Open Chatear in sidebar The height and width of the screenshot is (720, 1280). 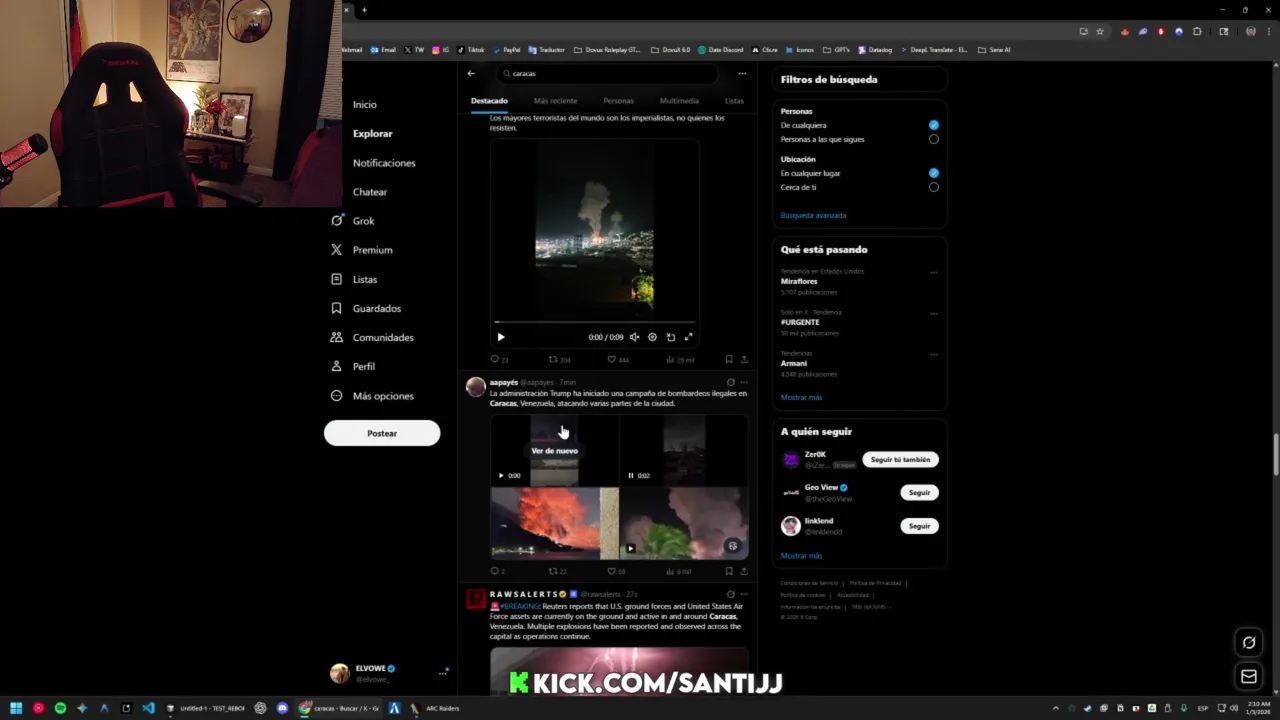tap(369, 191)
